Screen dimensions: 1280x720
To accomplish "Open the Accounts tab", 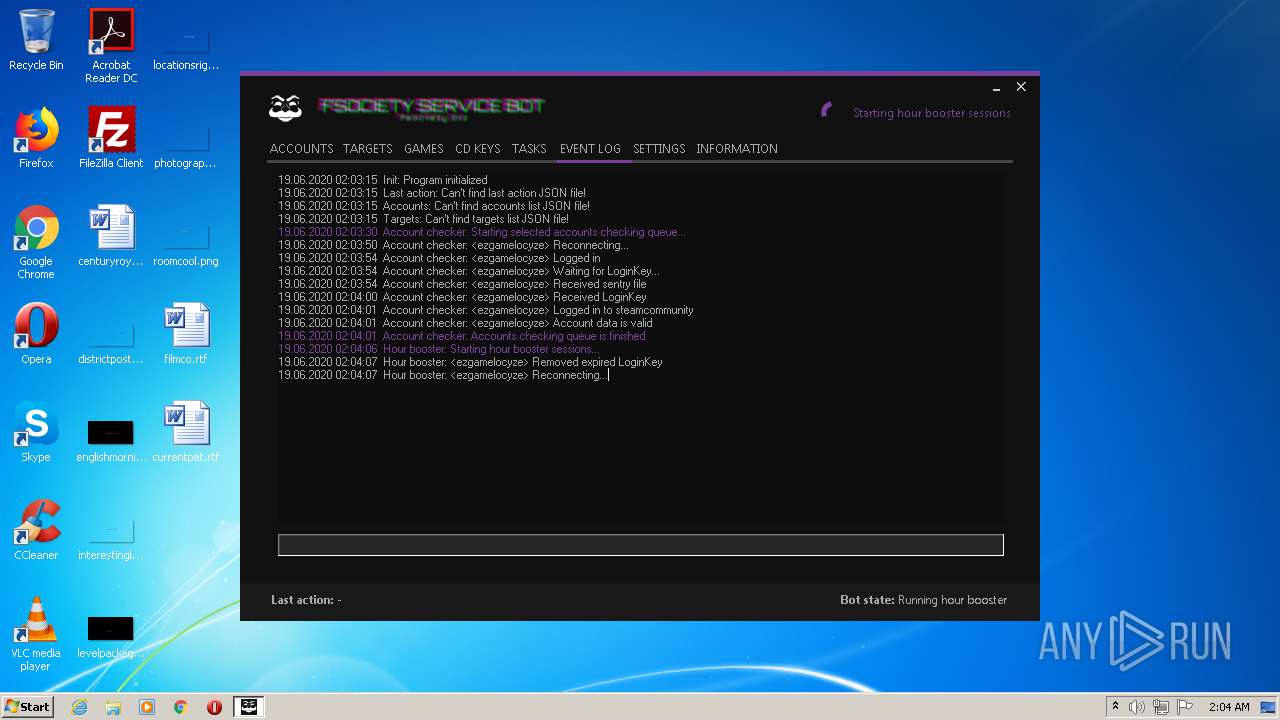I will coord(301,149).
